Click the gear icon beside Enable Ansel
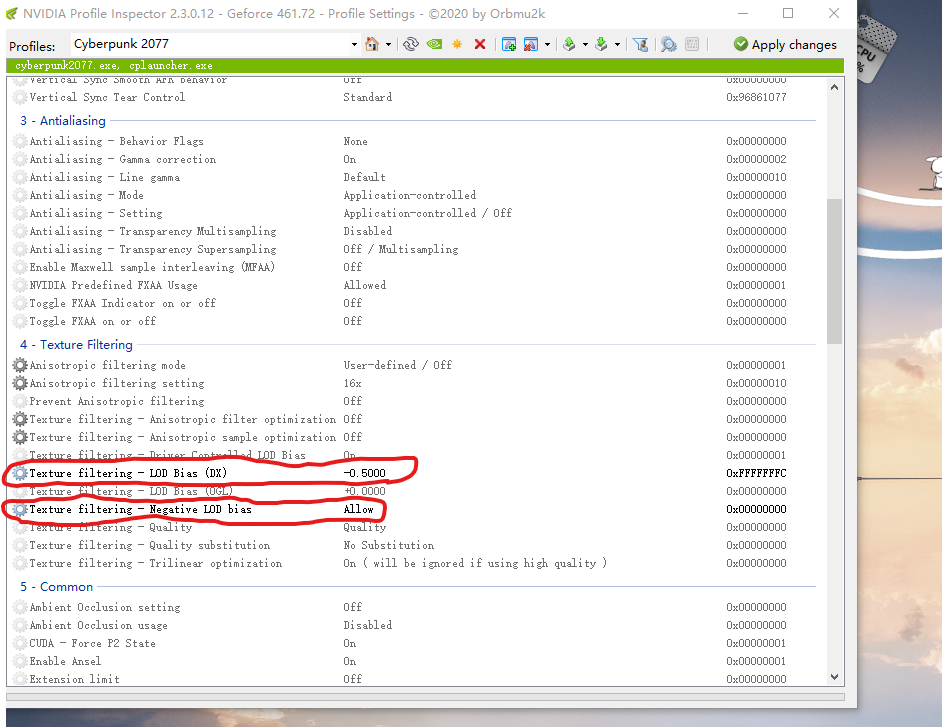The width and height of the screenshot is (942, 727). coord(20,661)
